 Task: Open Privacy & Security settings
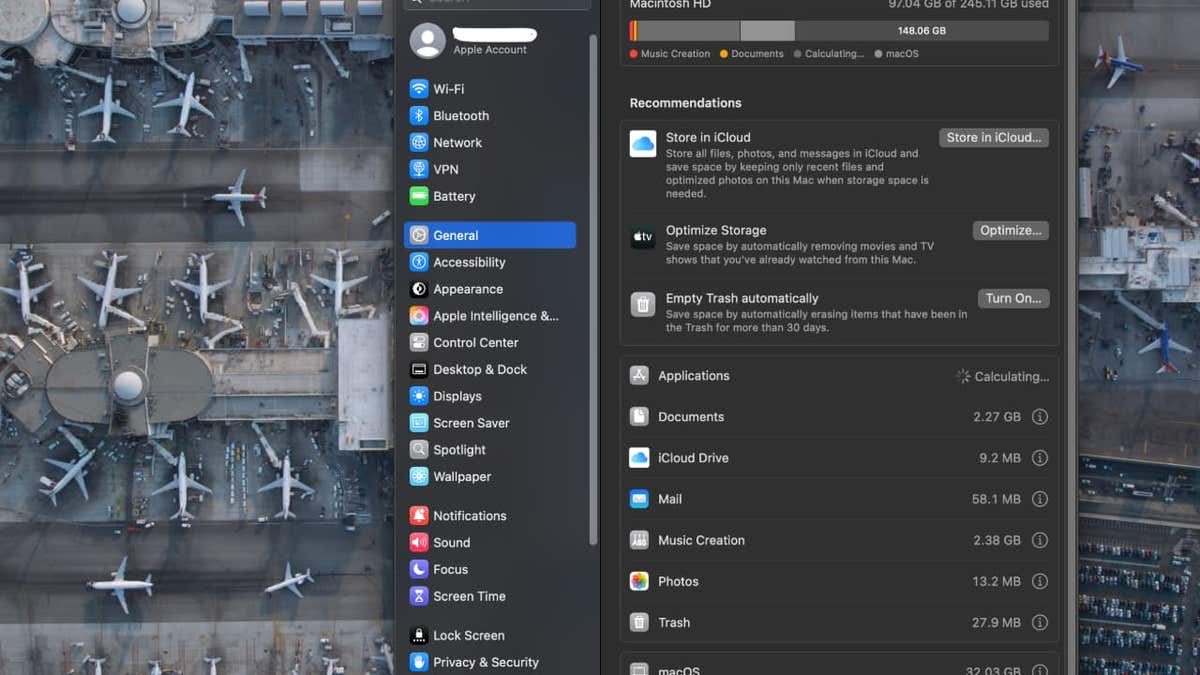click(x=485, y=662)
